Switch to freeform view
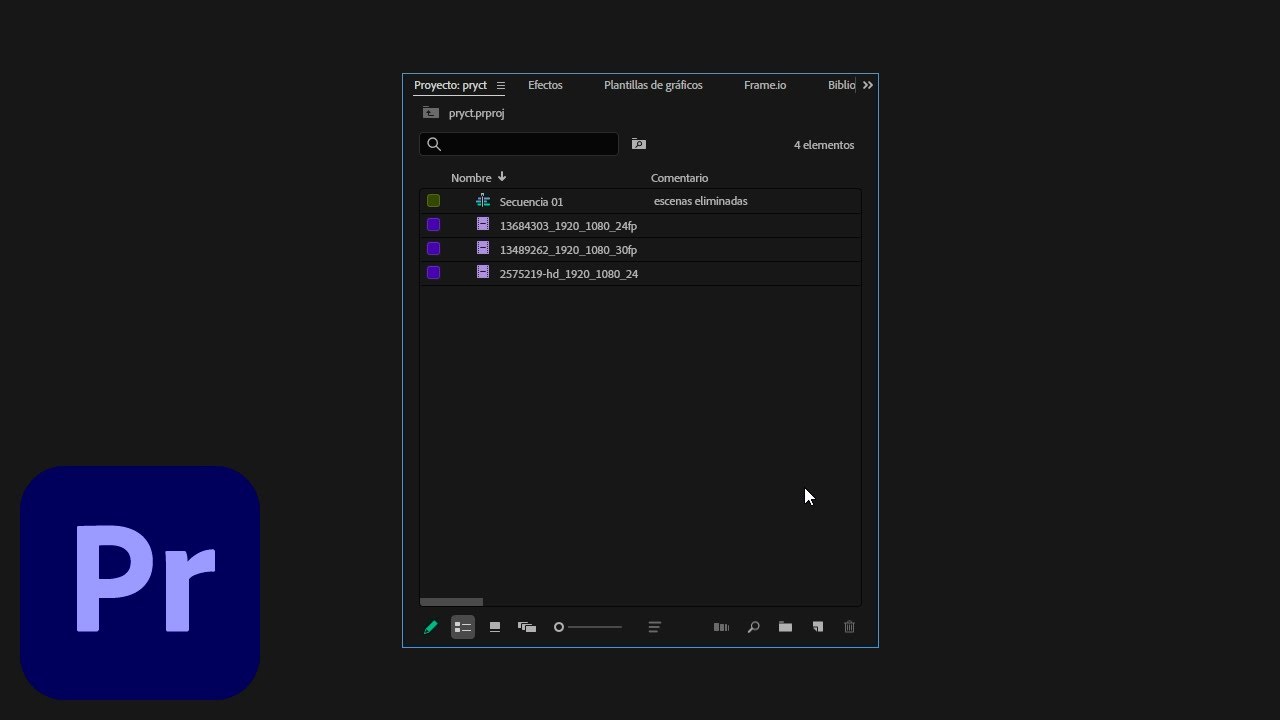The width and height of the screenshot is (1280, 720). pos(527,627)
